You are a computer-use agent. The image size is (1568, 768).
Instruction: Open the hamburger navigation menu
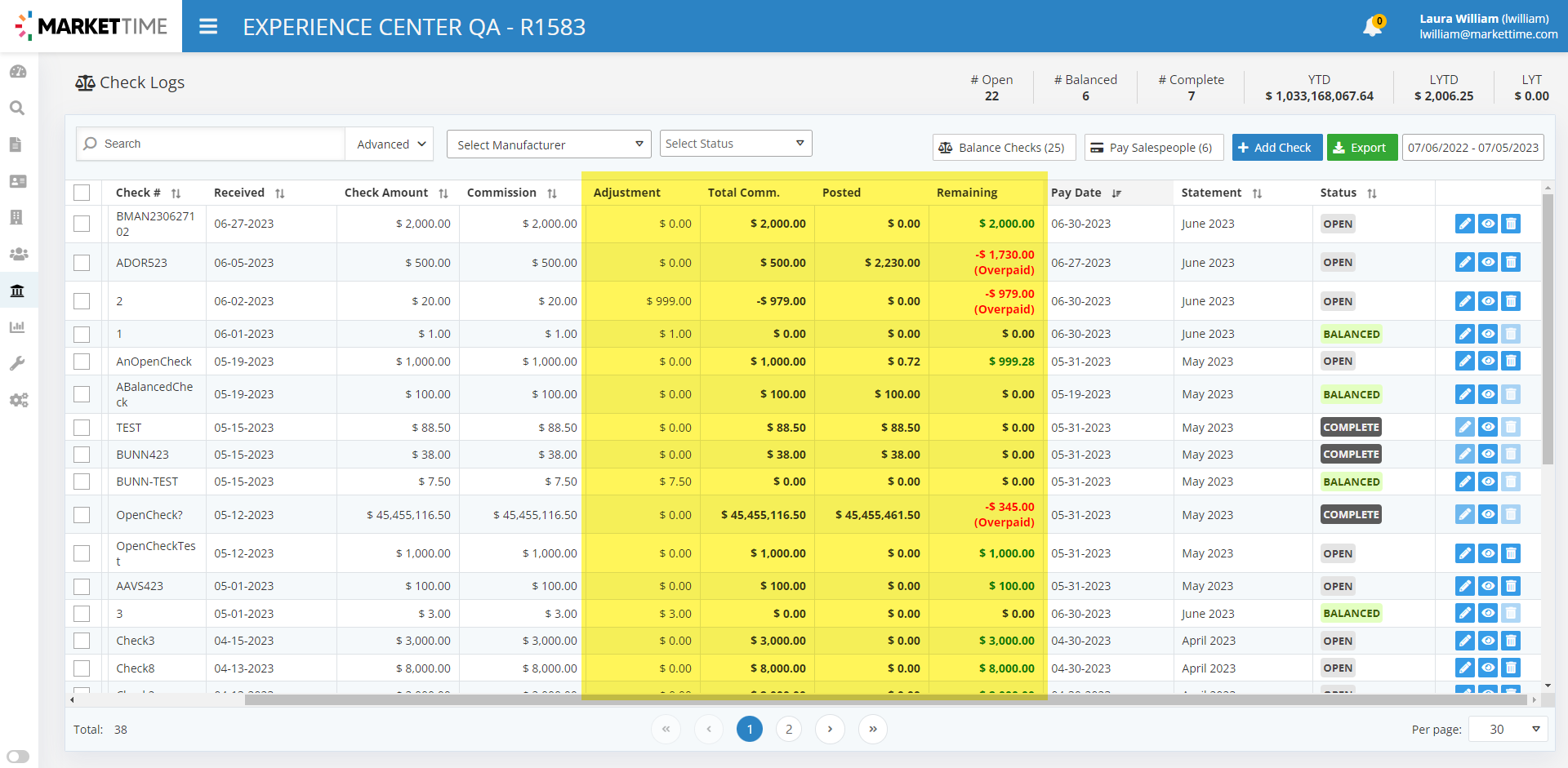pyautogui.click(x=208, y=27)
